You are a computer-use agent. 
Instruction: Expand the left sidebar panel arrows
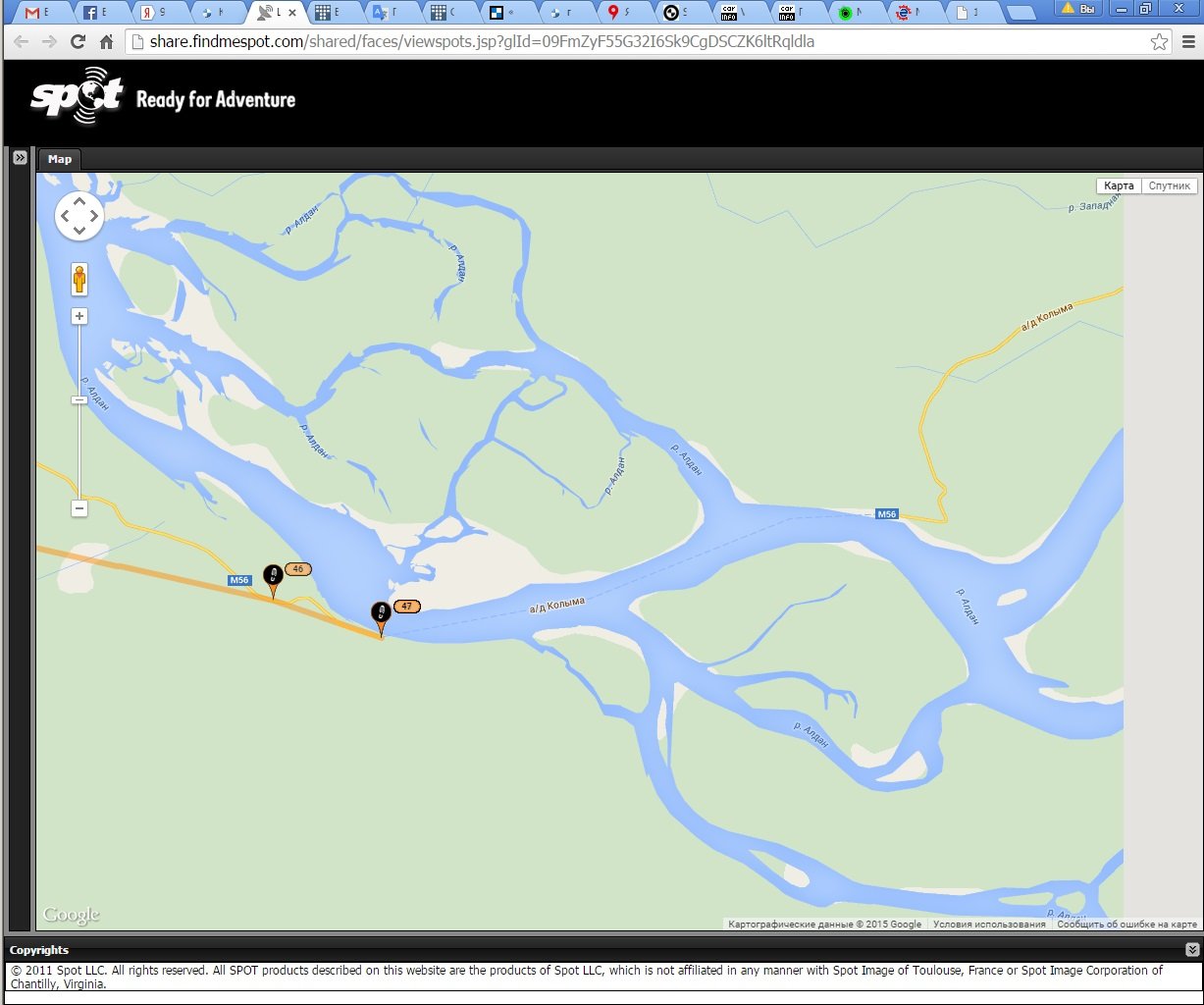pos(20,157)
